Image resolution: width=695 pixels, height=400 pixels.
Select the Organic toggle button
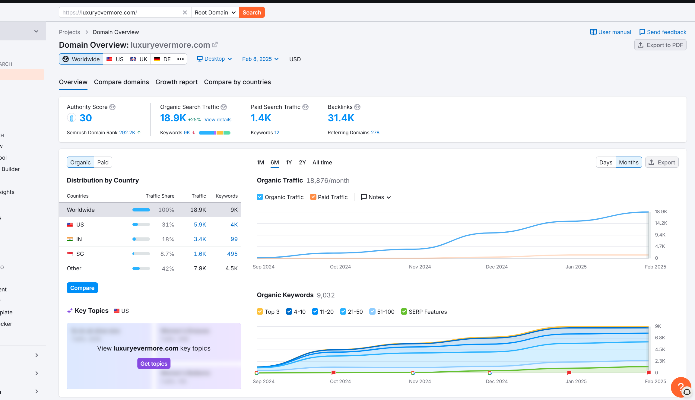tap(80, 162)
